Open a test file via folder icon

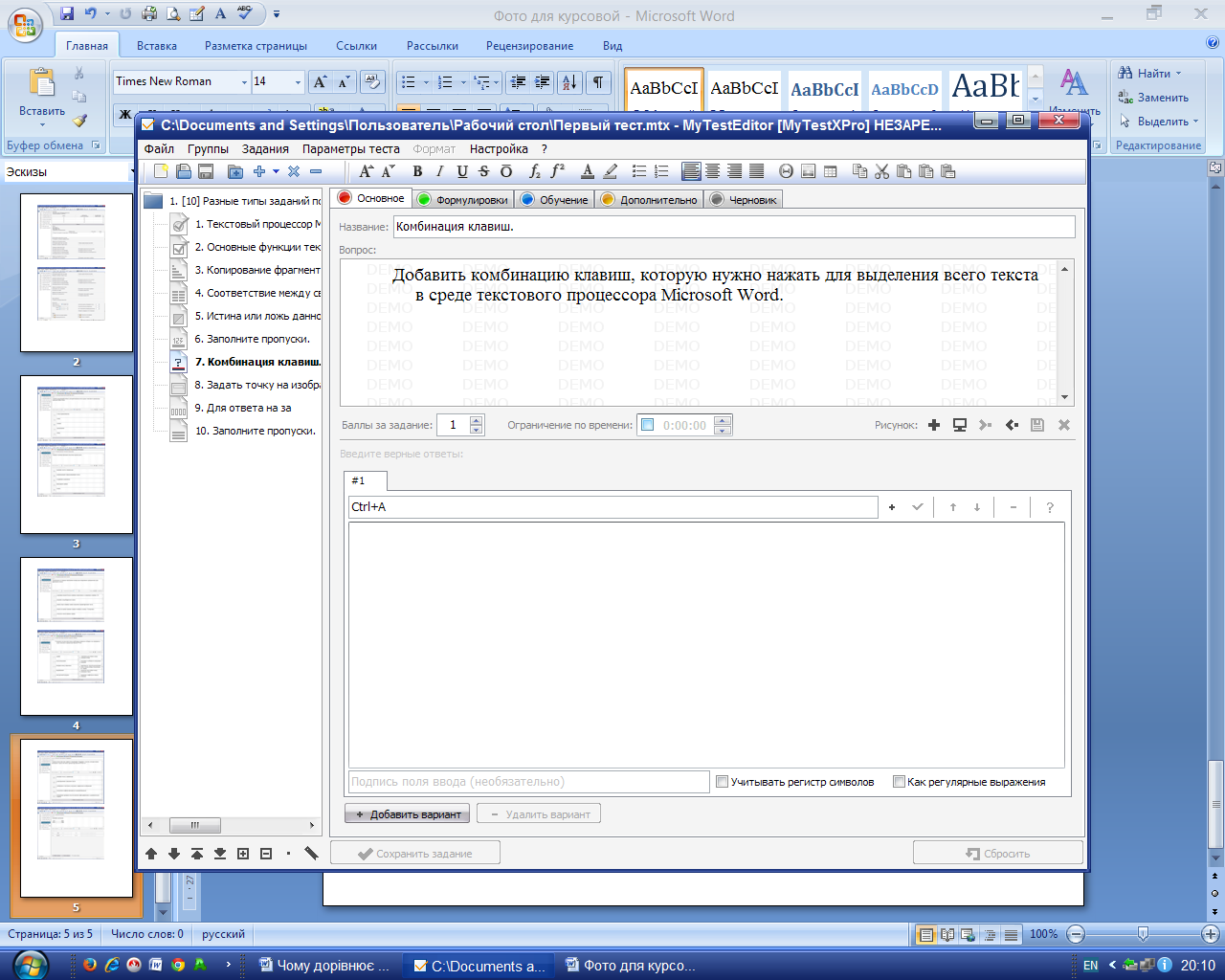(x=183, y=171)
